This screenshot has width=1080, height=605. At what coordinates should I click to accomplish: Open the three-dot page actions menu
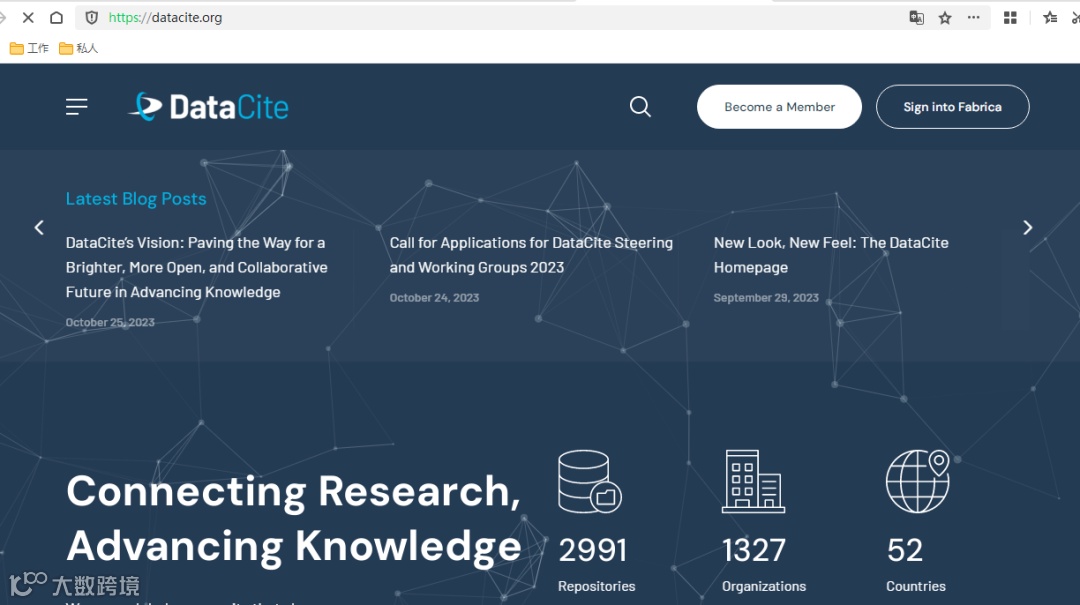coord(973,18)
